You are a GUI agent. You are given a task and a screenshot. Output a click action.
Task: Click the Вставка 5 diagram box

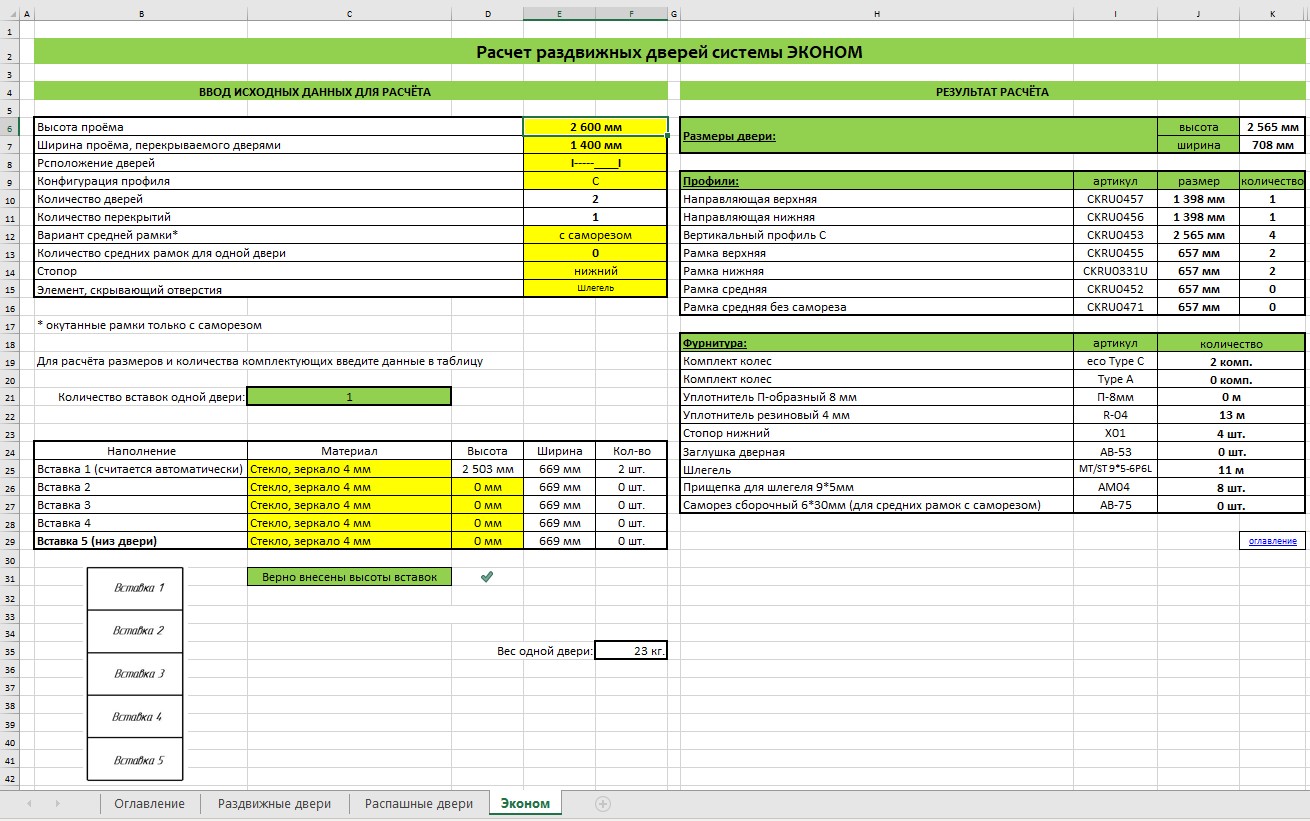pos(136,760)
